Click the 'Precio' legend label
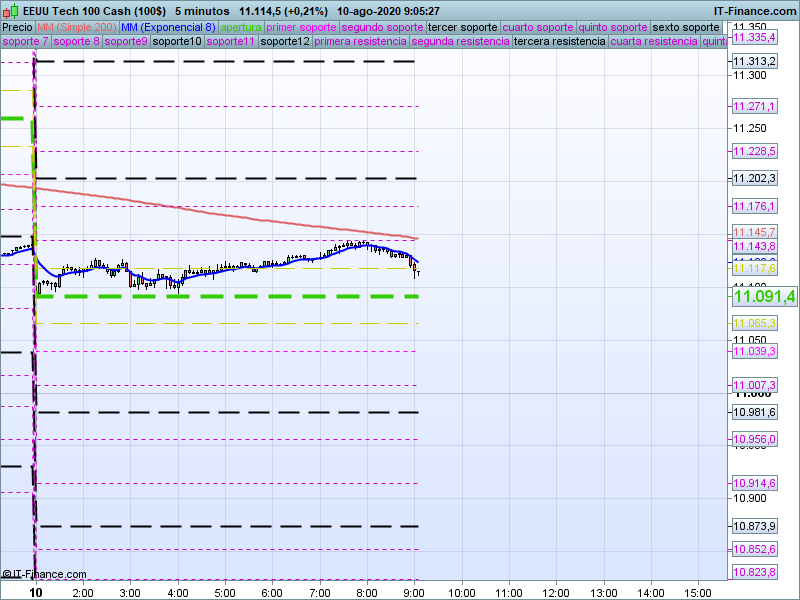 pyautogui.click(x=17, y=27)
